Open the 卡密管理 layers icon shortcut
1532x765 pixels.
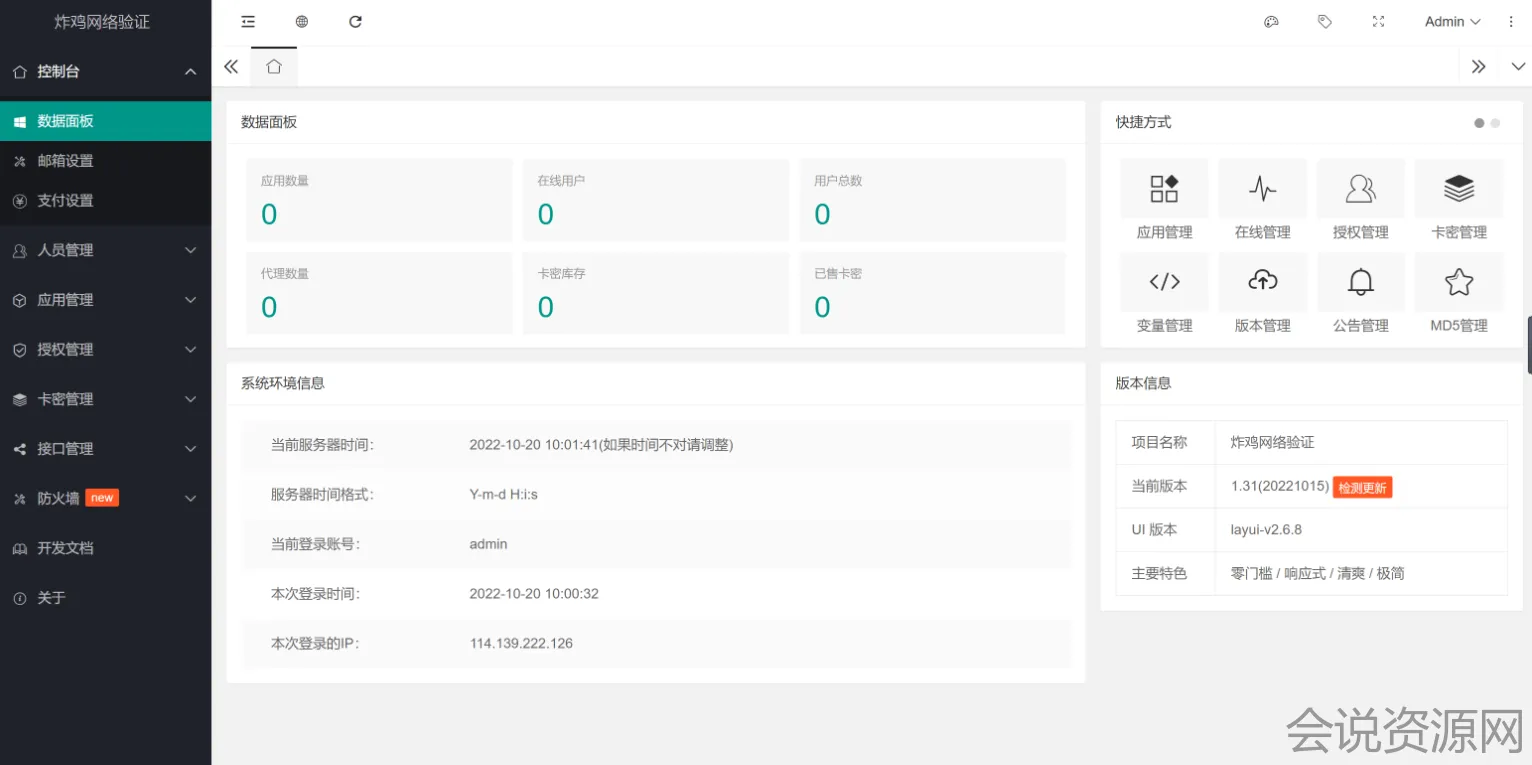click(x=1458, y=189)
